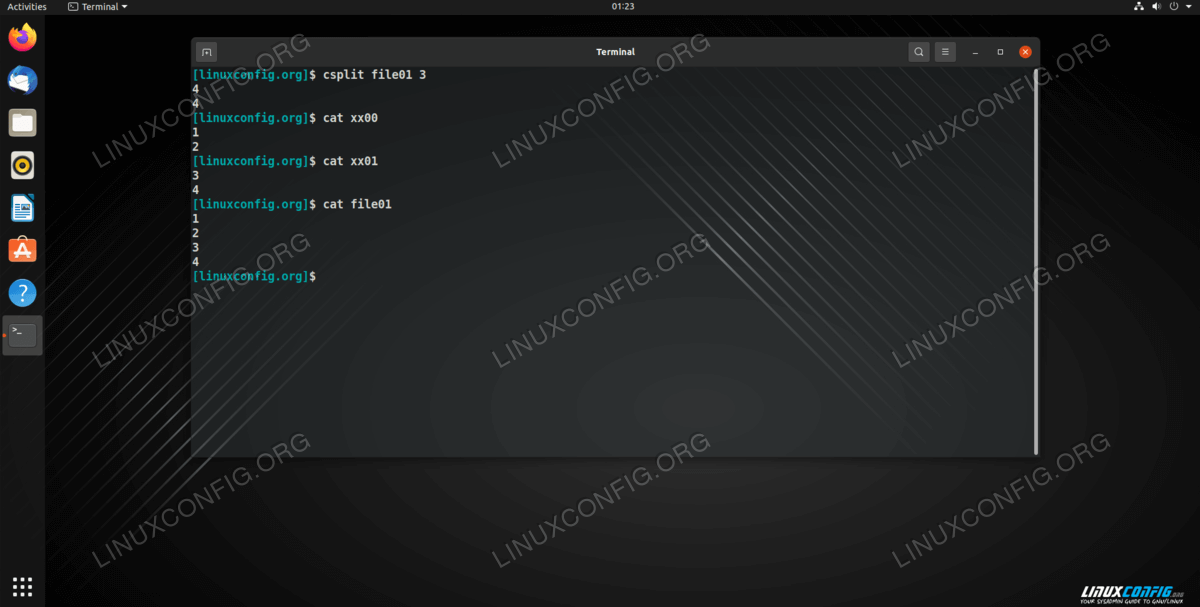Select the Terminal icon in dock

click(x=23, y=335)
